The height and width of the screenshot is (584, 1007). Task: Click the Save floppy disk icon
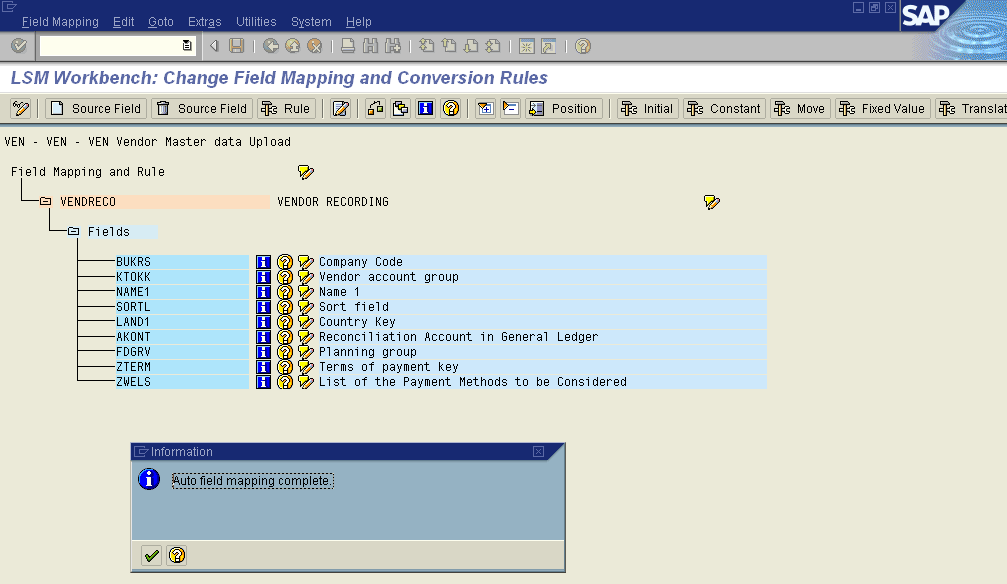click(x=237, y=46)
